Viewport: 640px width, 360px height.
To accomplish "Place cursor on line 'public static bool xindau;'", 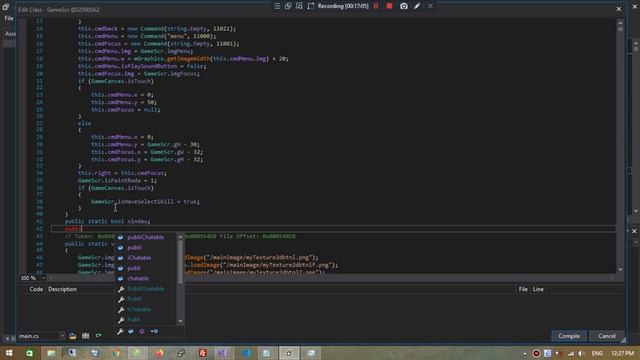I will (x=107, y=221).
